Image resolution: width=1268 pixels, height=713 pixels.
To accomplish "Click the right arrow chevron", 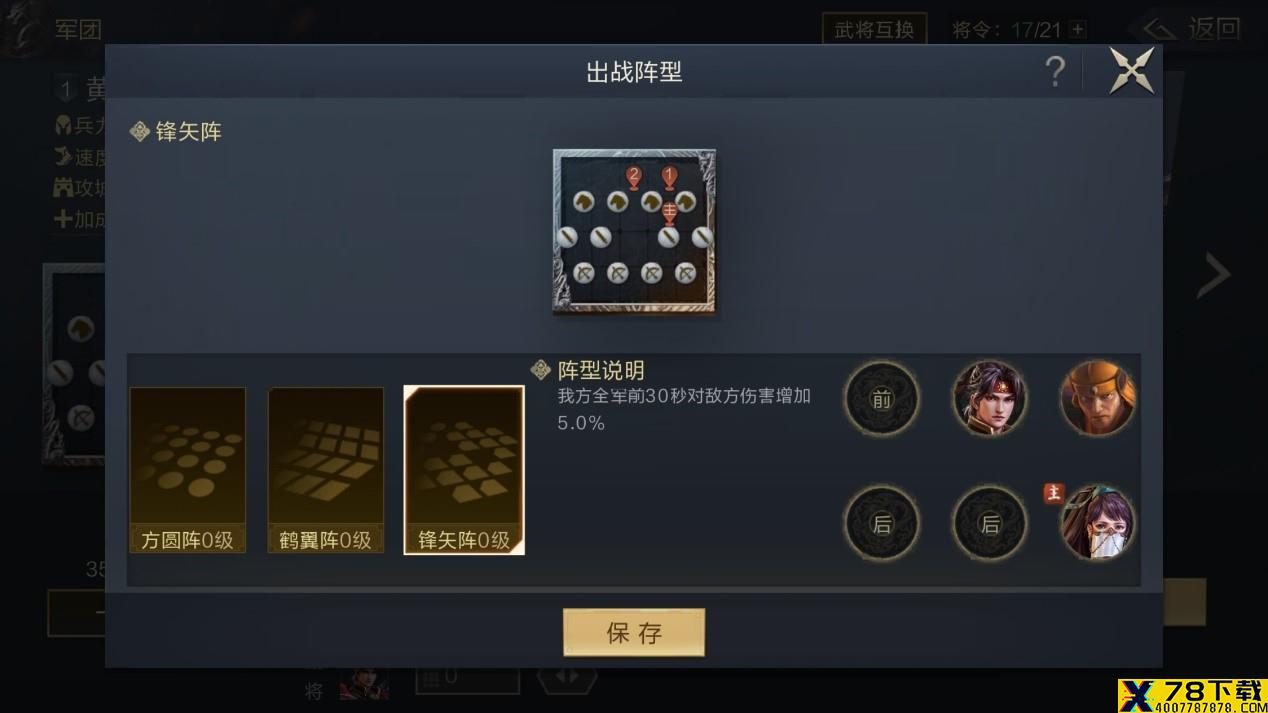I will (x=1214, y=276).
